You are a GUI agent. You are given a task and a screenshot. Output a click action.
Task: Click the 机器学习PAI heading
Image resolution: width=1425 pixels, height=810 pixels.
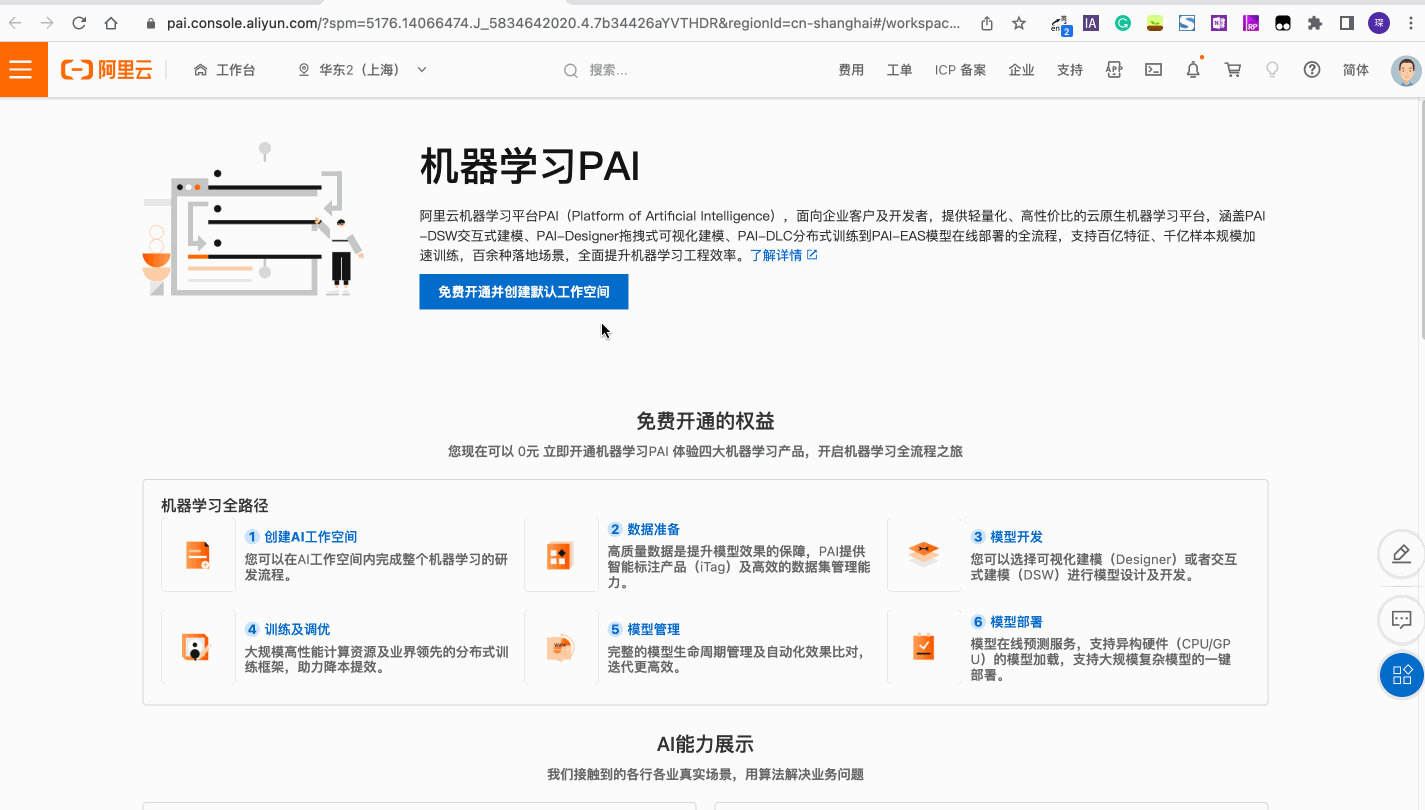pos(530,166)
